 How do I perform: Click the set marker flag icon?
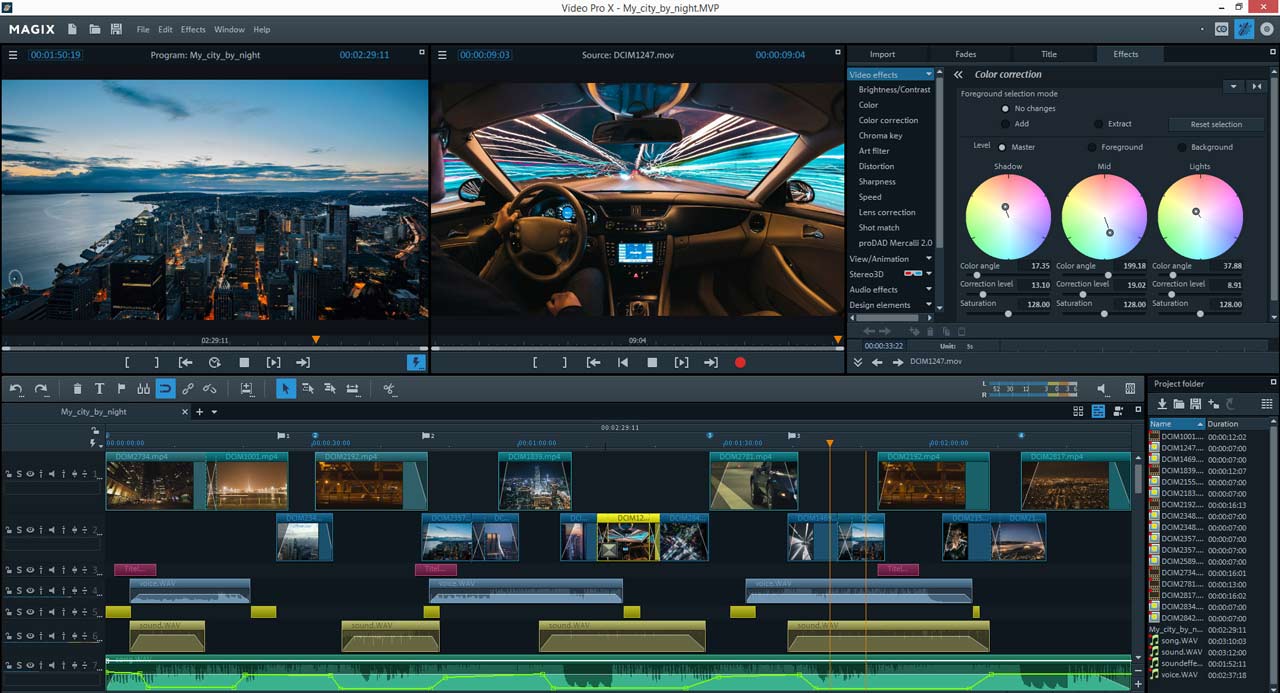pyautogui.click(x=122, y=389)
